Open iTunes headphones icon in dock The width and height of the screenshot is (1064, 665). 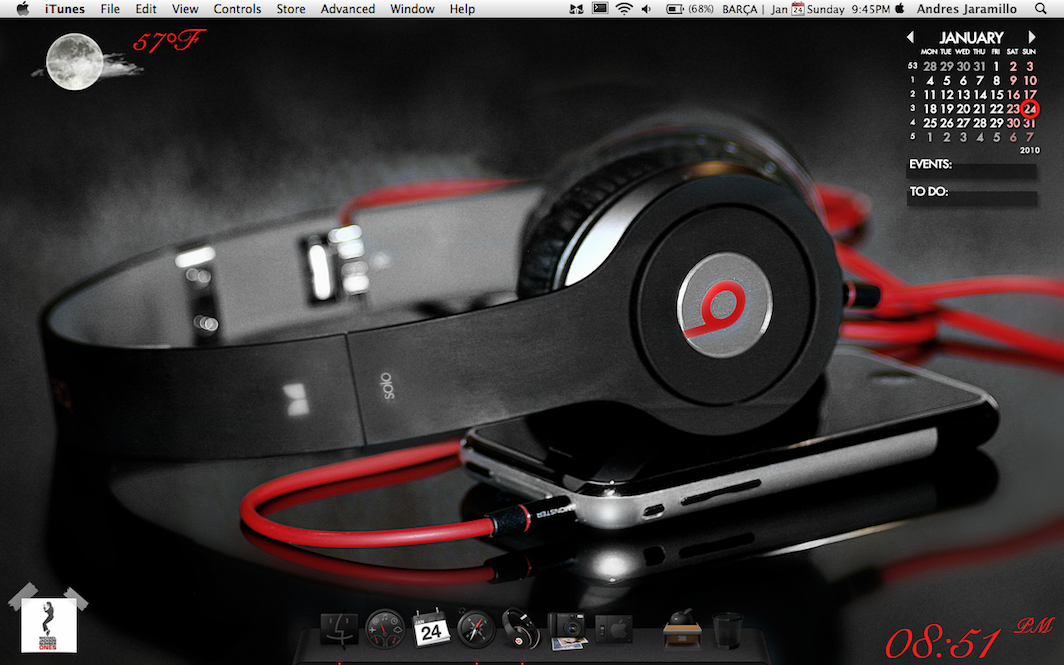(521, 628)
